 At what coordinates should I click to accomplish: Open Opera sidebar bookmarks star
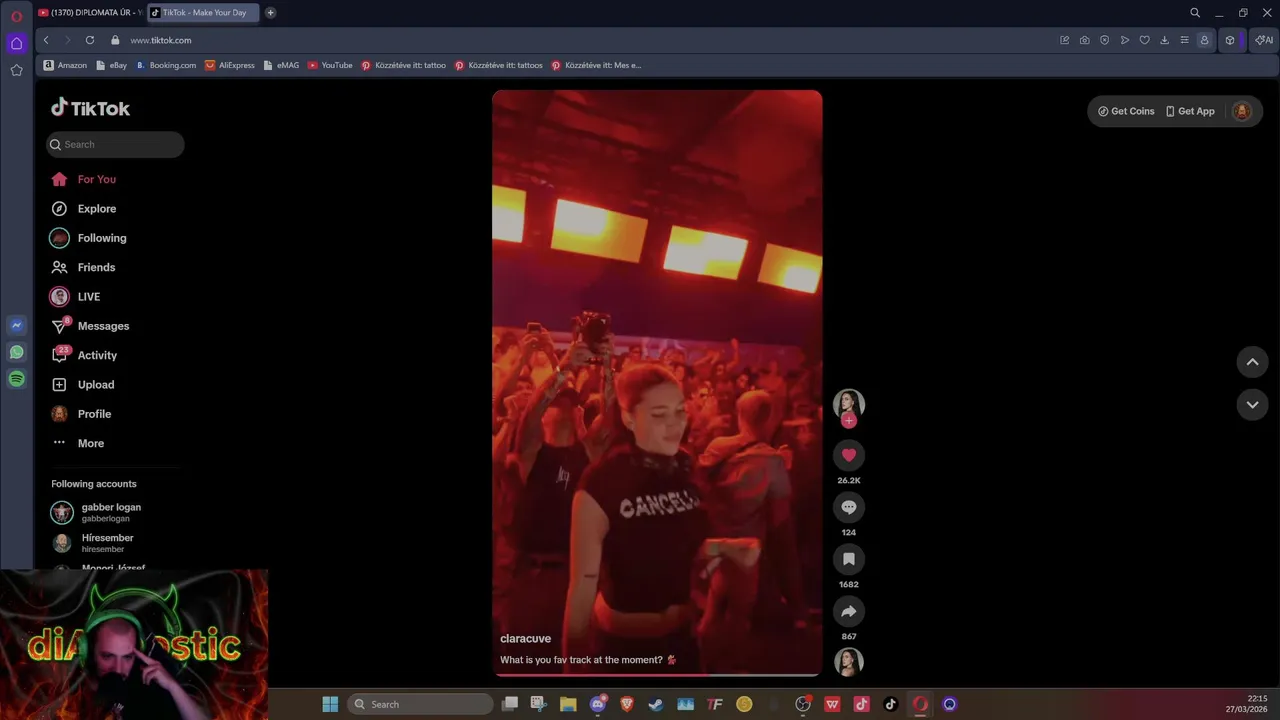click(16, 70)
